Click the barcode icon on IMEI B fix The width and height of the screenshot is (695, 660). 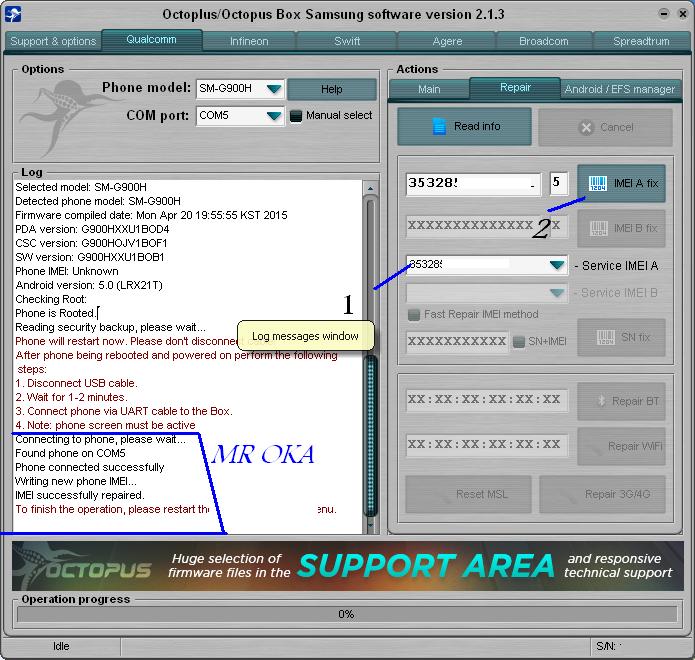598,228
